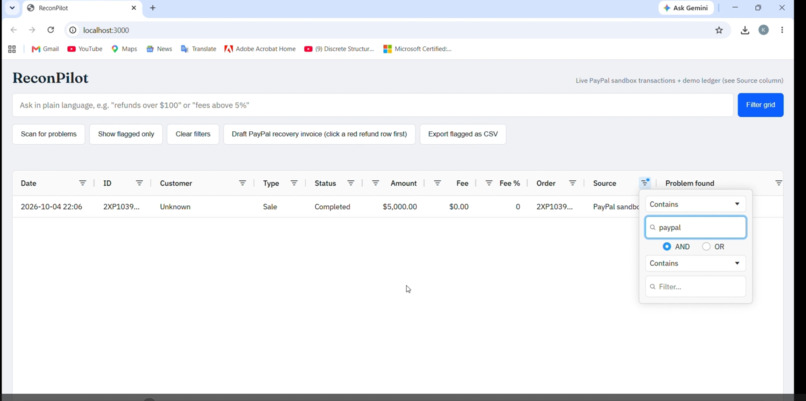The image size is (806, 401).
Task: Select the Completed status cell
Action: [334, 207]
